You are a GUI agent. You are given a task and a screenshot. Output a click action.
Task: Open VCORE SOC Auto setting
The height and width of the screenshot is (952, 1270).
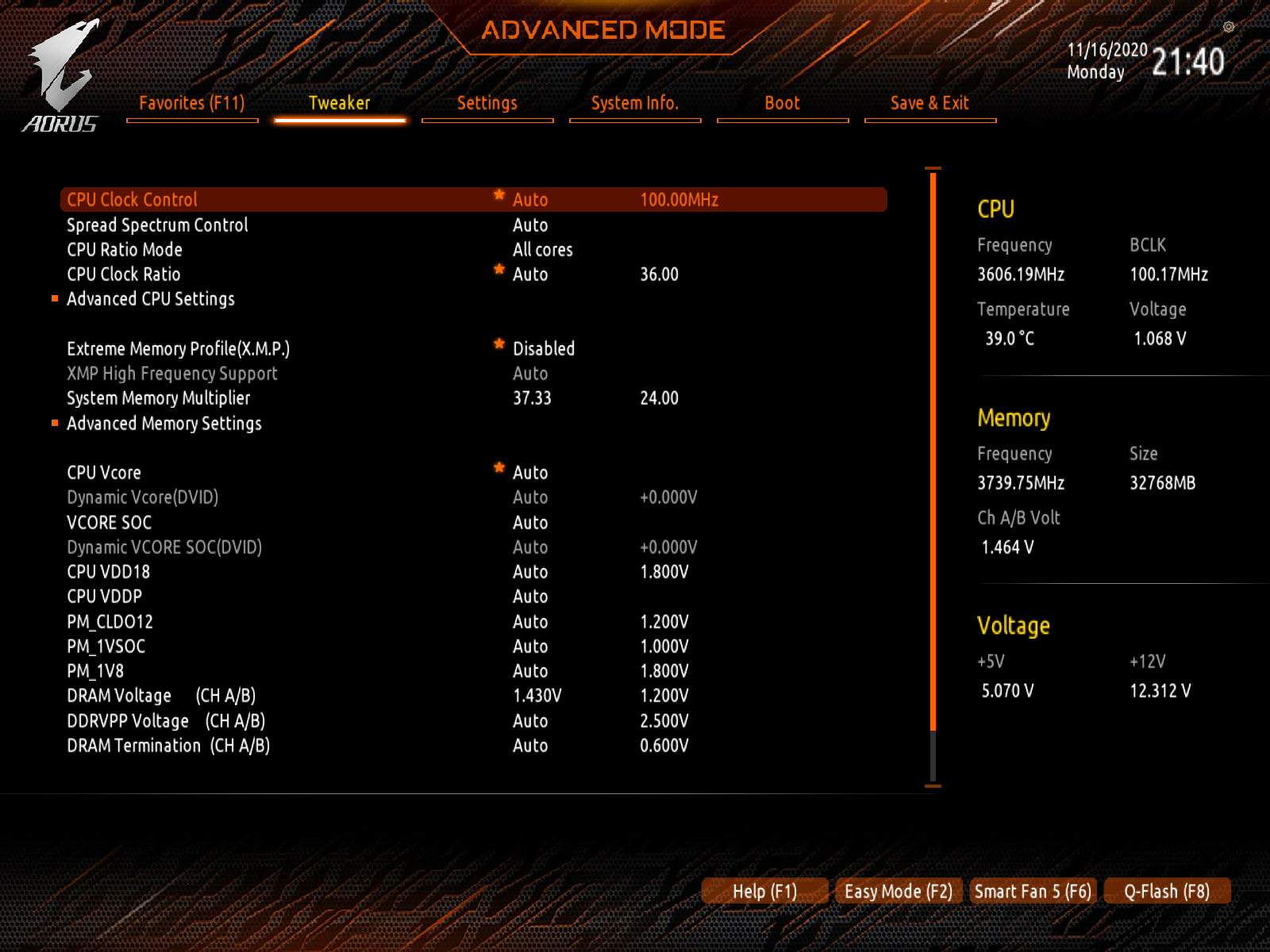tap(530, 523)
